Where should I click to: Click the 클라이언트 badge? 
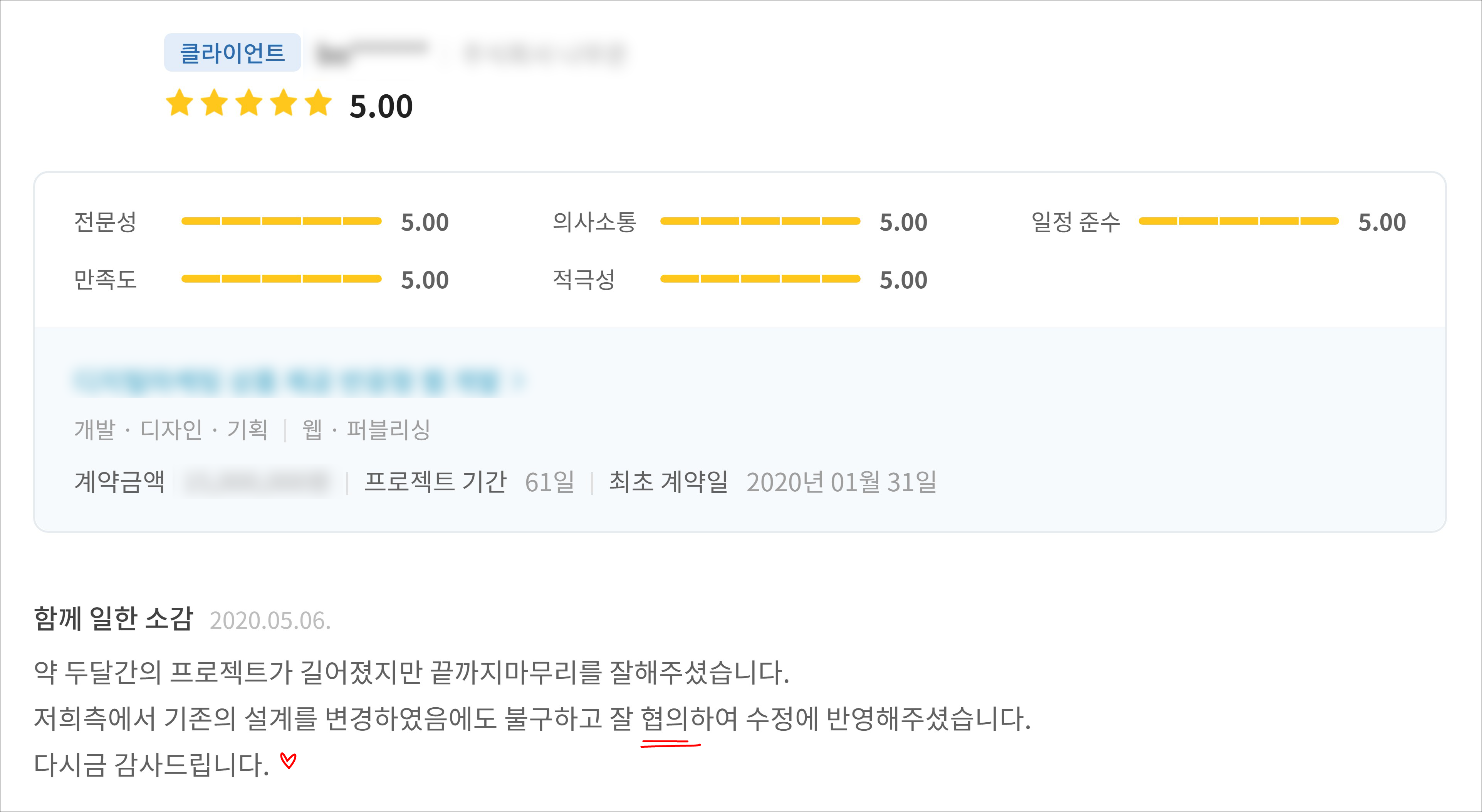(x=232, y=53)
